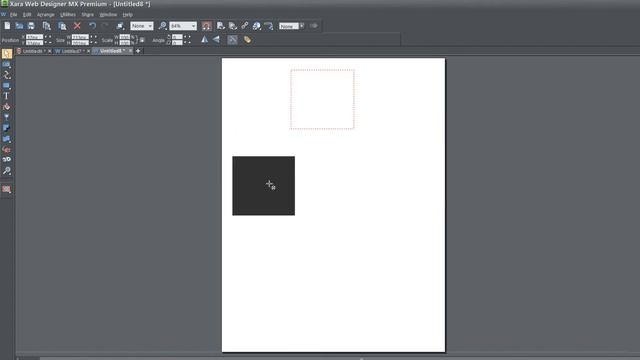Select the Selector tool in left toolbar
The image size is (640, 360).
7,54
